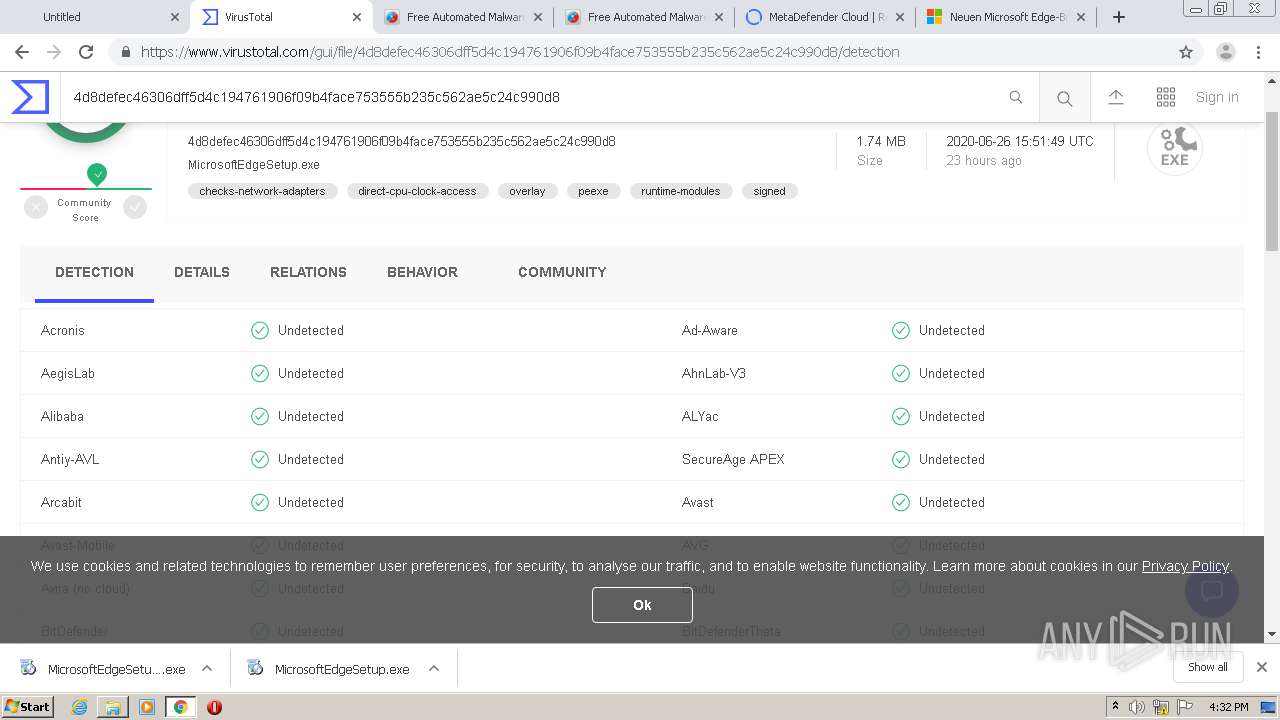Click the browser forward arrow
1280x720 pixels.
pyautogui.click(x=54, y=52)
